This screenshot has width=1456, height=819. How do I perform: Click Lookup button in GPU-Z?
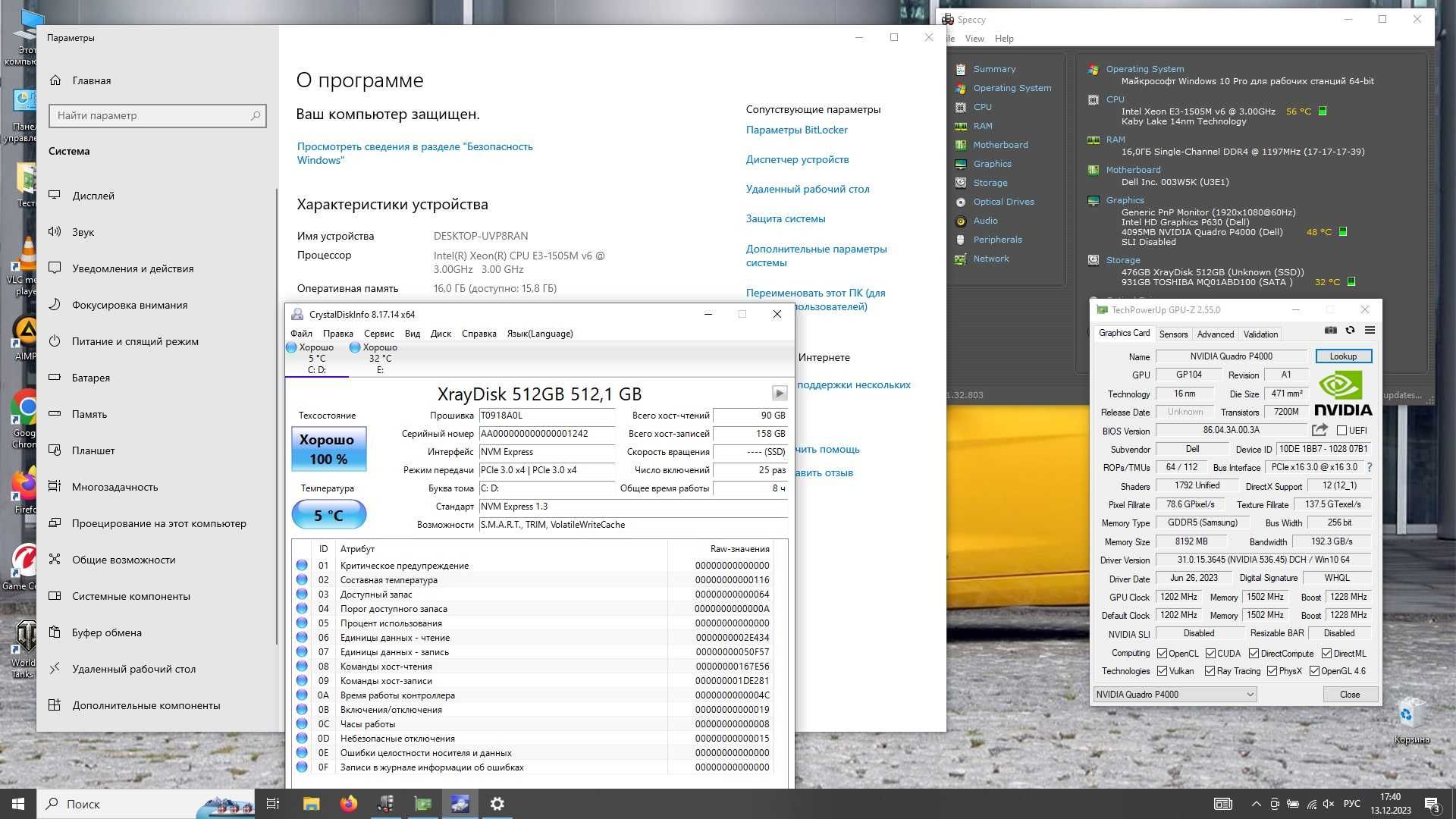tap(1343, 355)
